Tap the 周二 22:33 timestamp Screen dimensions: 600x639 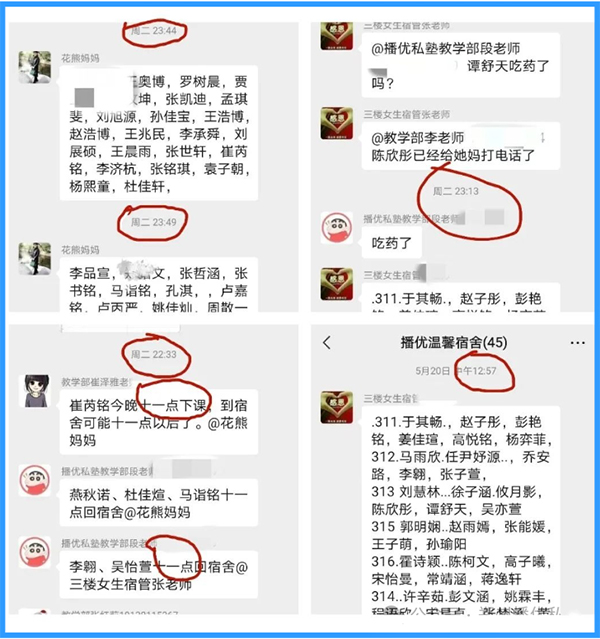pos(154,355)
